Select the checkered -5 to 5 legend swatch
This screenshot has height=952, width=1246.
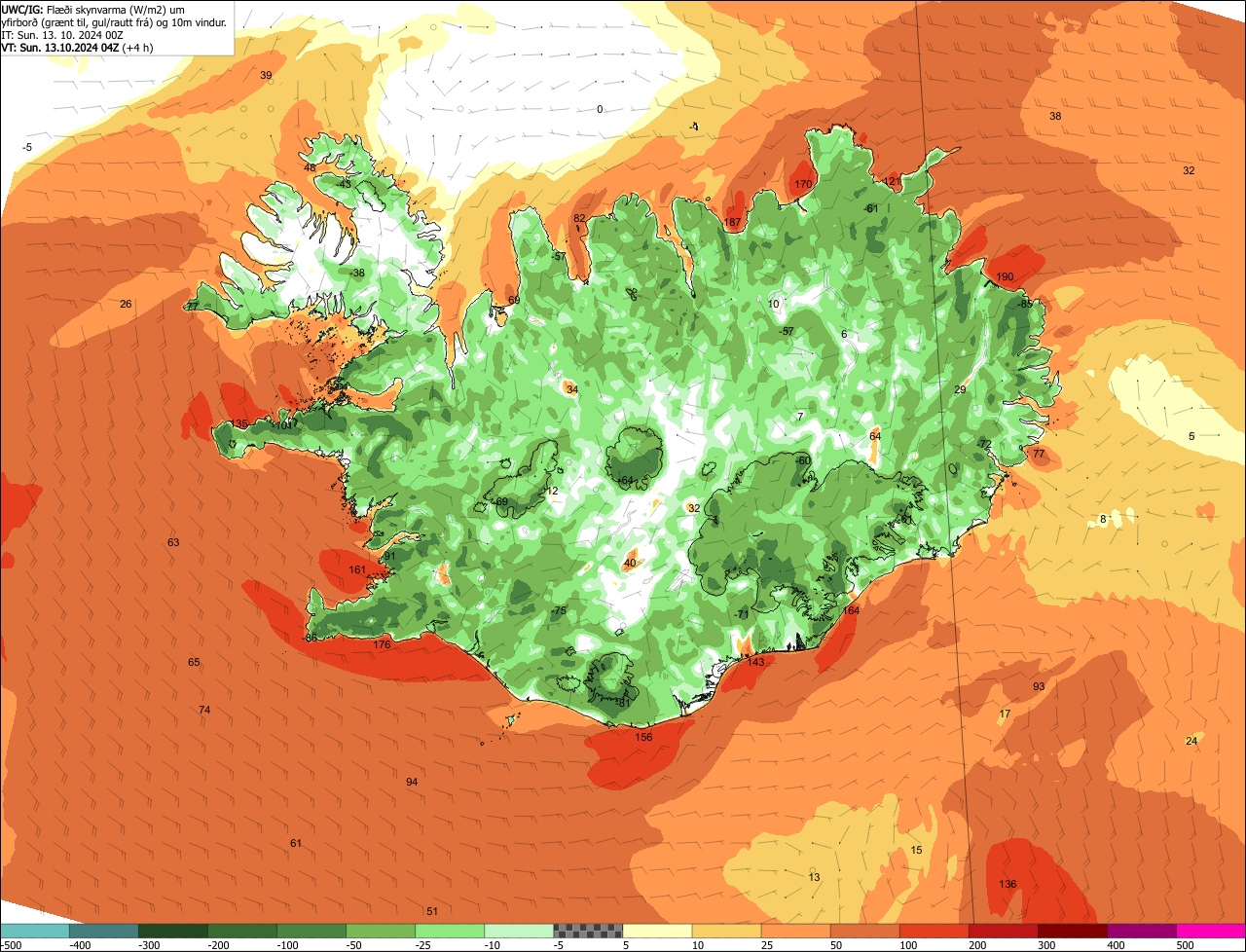588,931
